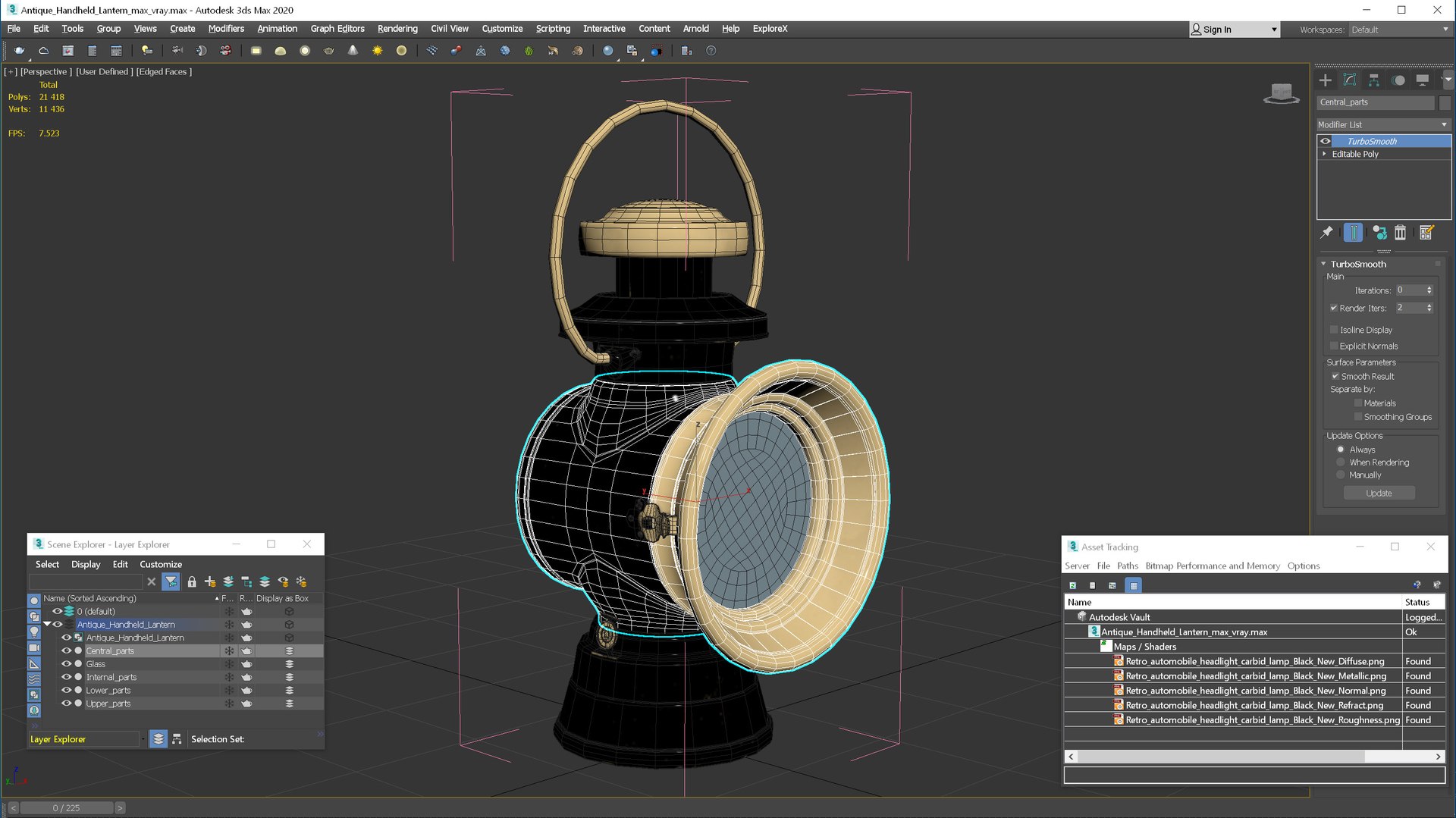
Task: Open the Sign In dropdown arrow
Action: click(1274, 30)
